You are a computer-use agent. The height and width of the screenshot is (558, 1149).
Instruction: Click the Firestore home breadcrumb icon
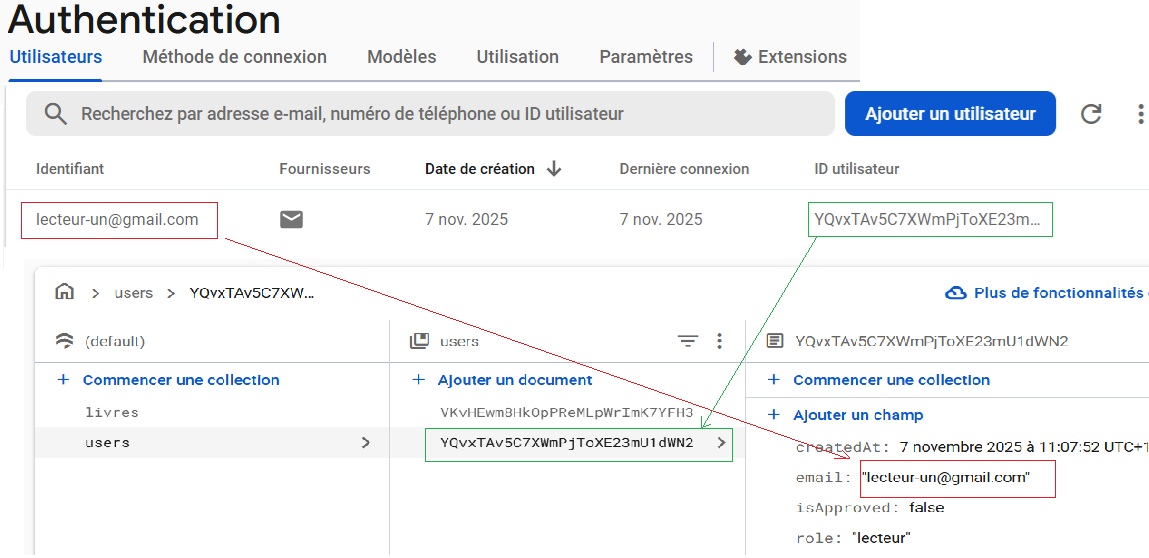65,292
